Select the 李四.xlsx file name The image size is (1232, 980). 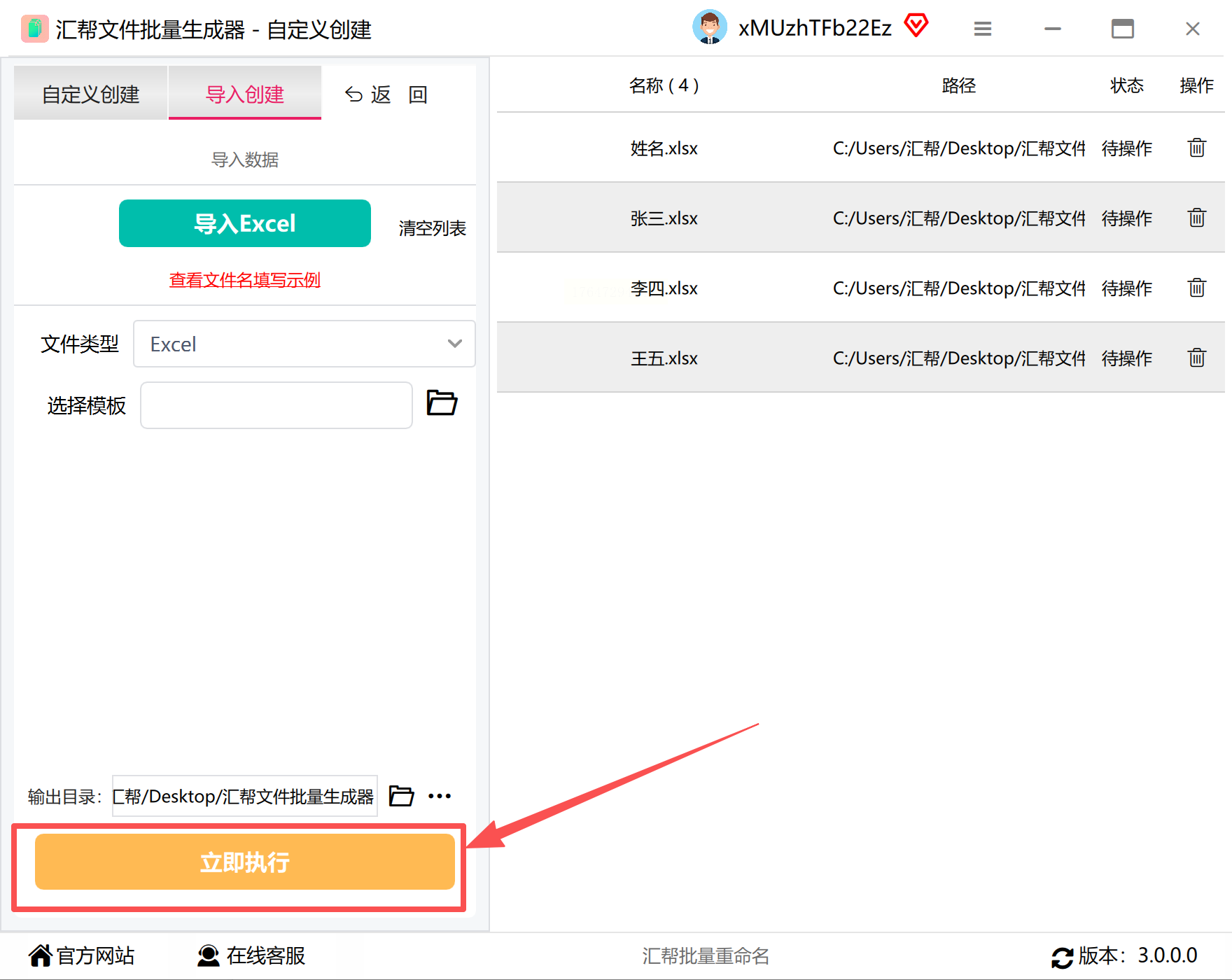click(x=664, y=288)
